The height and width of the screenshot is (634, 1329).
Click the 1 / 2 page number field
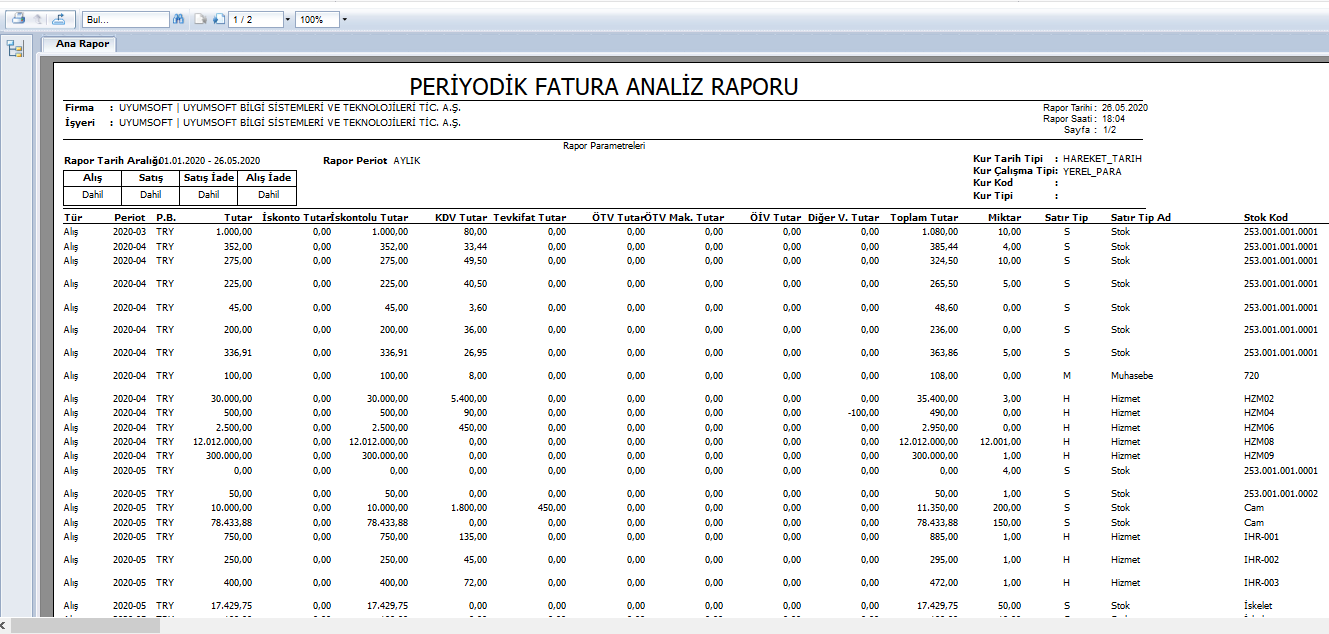coord(255,19)
